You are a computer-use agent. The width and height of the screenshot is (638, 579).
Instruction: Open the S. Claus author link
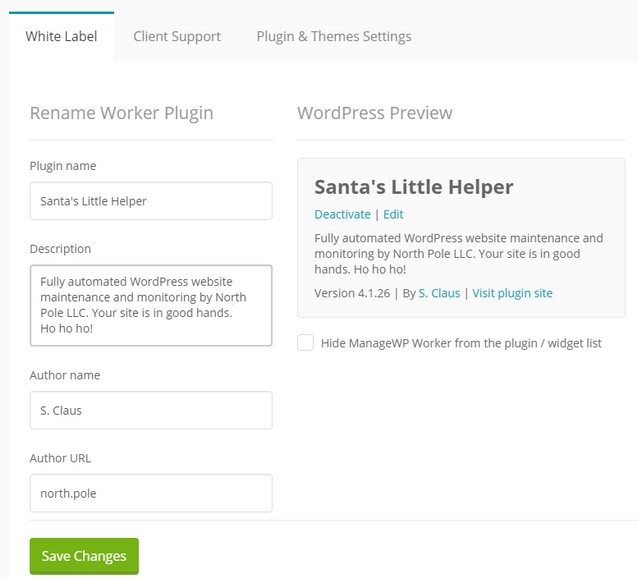[x=438, y=293]
